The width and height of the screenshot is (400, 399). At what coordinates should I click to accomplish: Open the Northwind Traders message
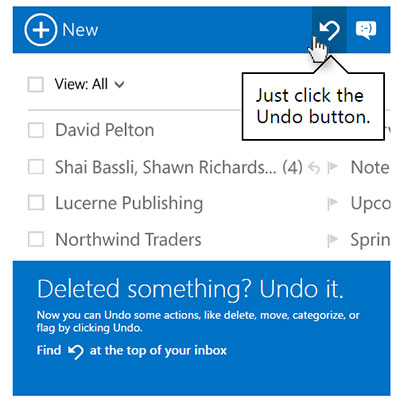[128, 239]
